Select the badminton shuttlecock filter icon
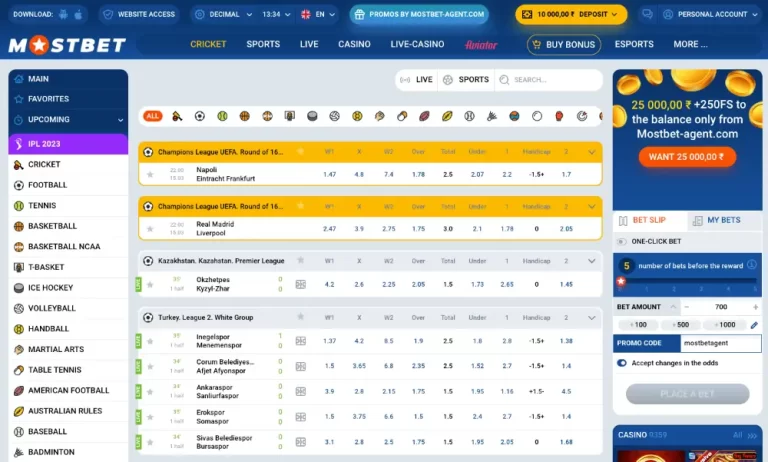This screenshot has height=462, width=768. coord(492,116)
